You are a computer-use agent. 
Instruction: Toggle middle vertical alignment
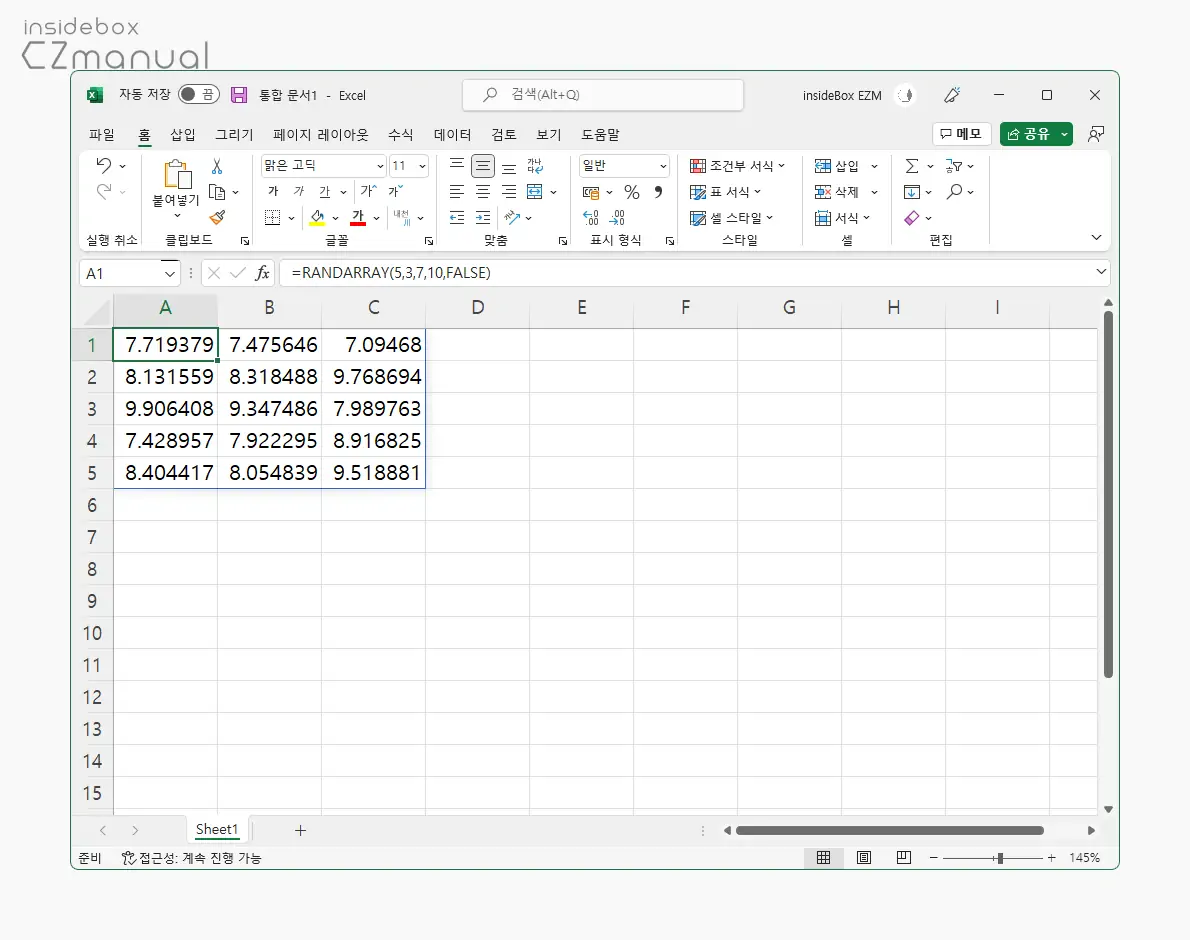483,166
